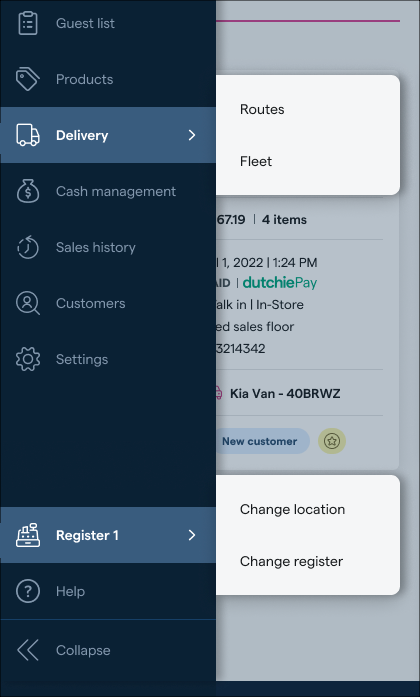Click the loyalty star badge icon
This screenshot has width=420, height=697.
pos(332,441)
